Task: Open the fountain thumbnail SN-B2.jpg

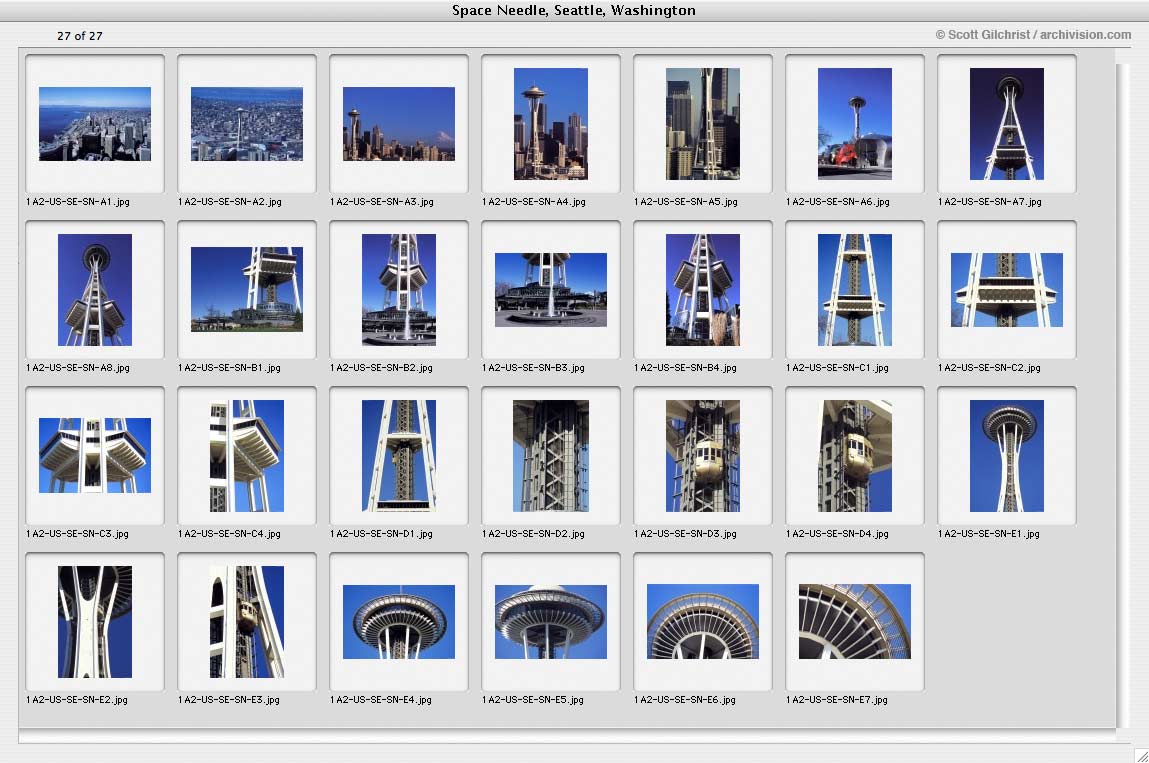Action: [399, 290]
